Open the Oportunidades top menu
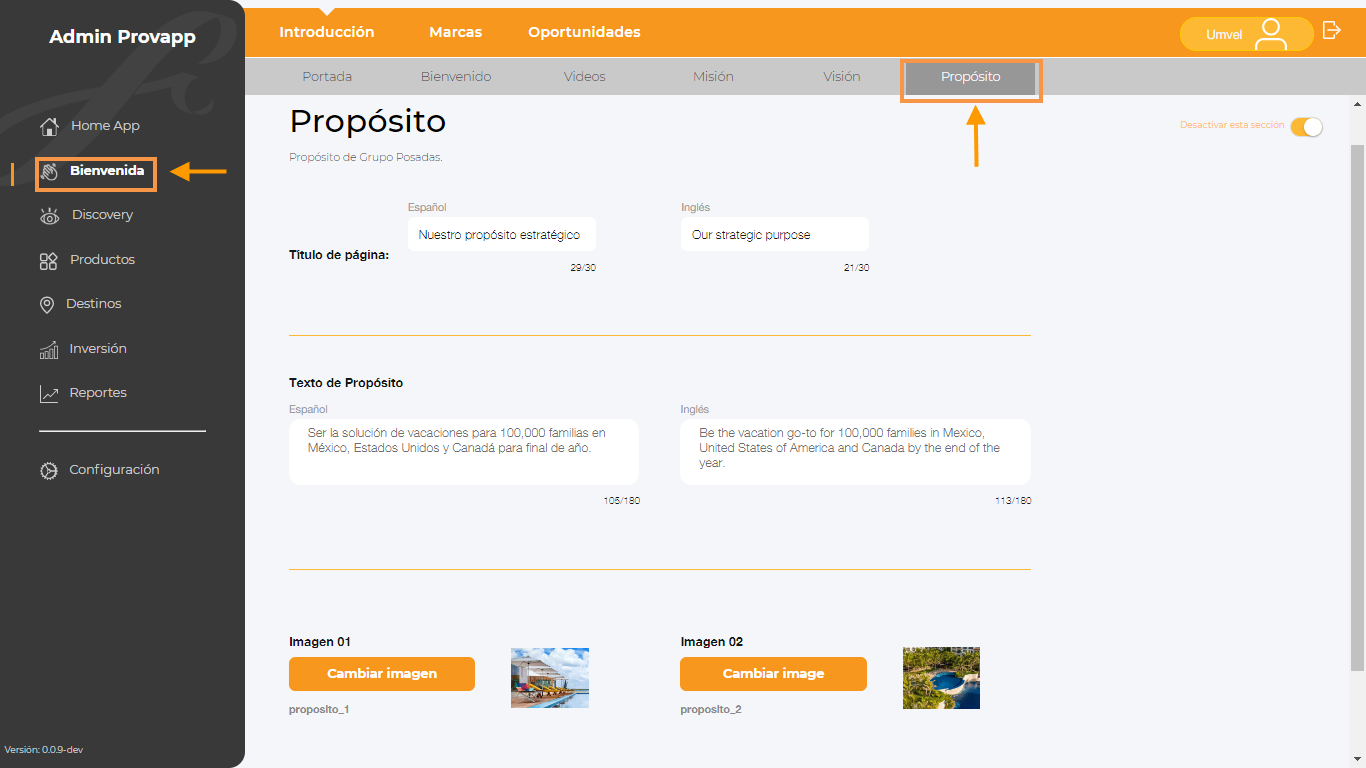The image size is (1366, 768). coord(585,32)
